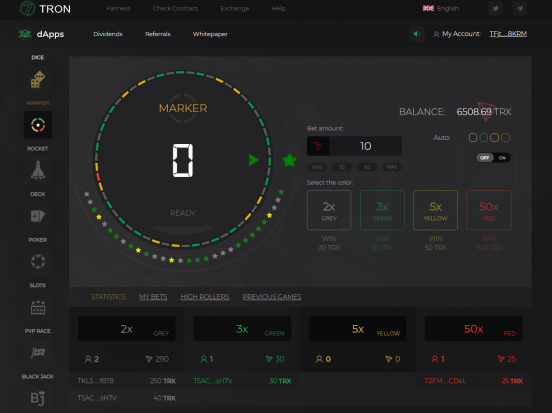The width and height of the screenshot is (552, 413).
Task: Mute sound with the speaker icon
Action: point(417,34)
